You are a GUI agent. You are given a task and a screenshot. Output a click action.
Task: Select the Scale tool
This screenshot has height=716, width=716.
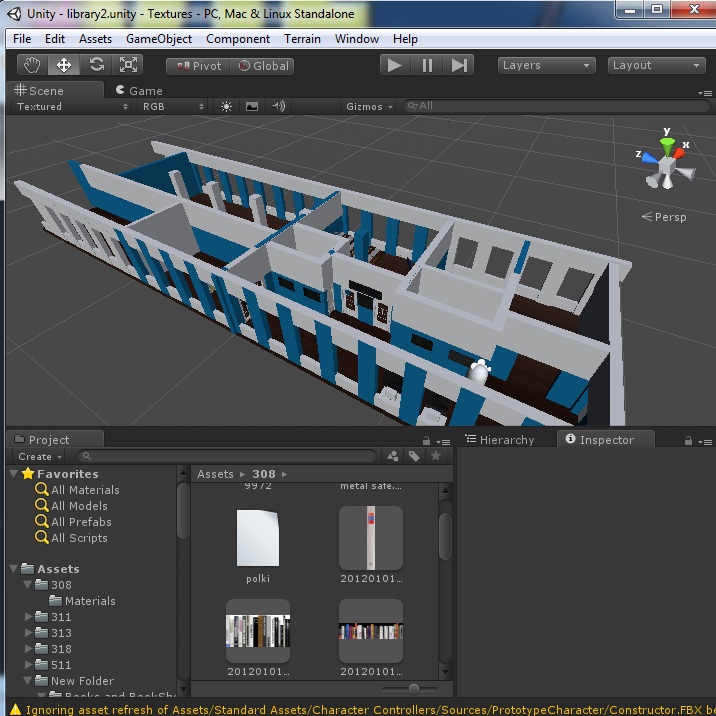point(128,65)
